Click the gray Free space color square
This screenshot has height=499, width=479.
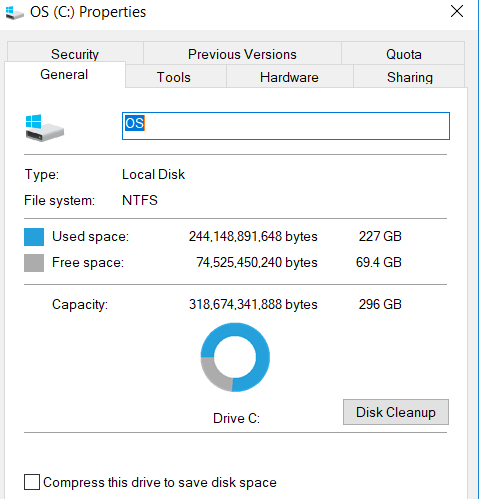click(x=34, y=263)
